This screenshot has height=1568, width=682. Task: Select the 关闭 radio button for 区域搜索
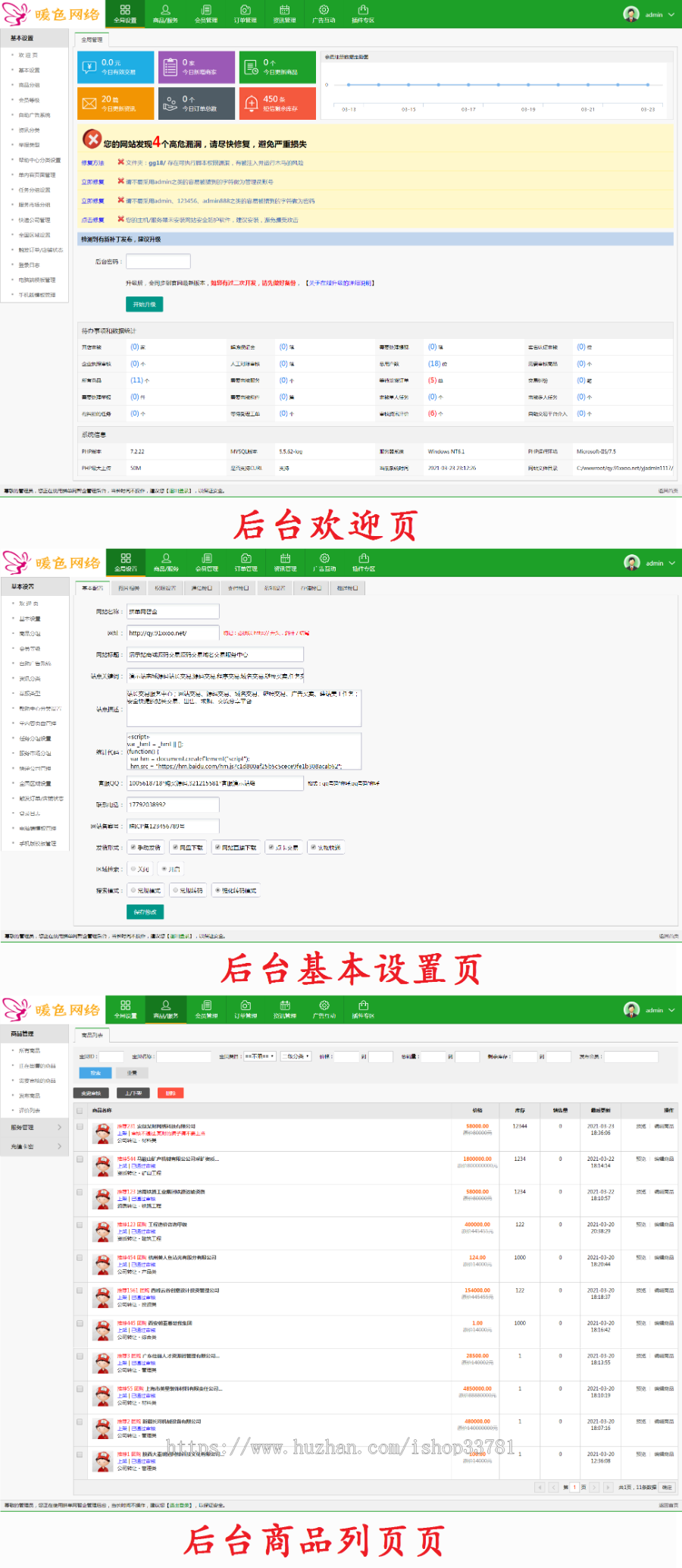tap(133, 869)
